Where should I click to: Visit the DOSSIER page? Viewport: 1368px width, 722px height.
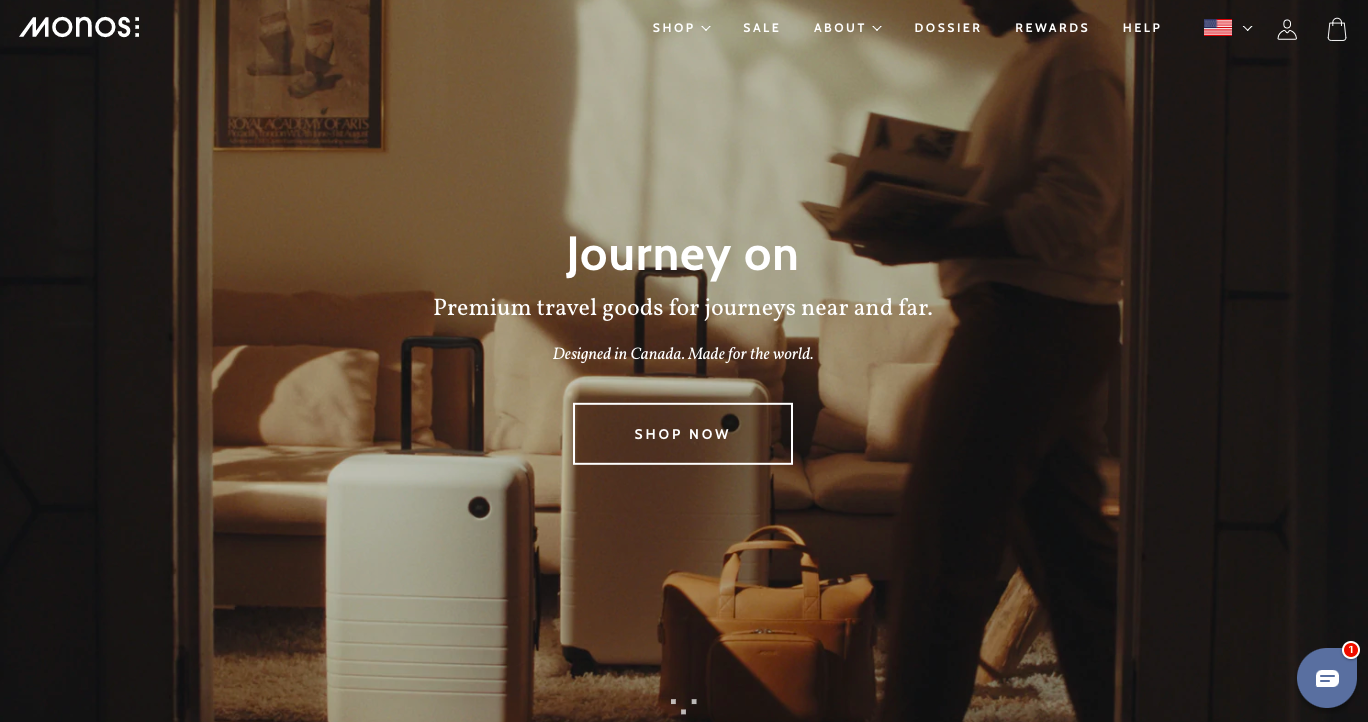click(x=948, y=28)
